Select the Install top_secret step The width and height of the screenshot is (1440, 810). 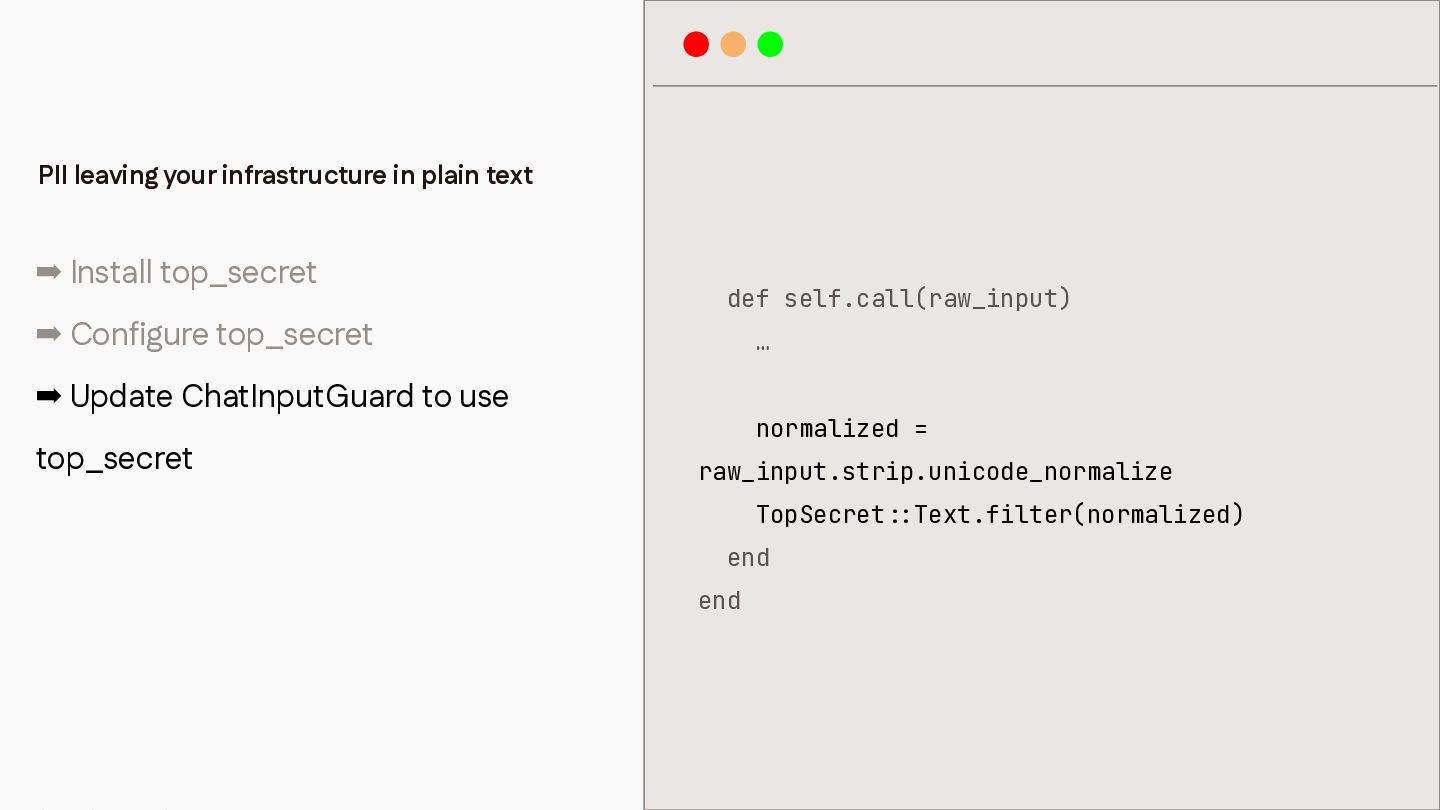click(x=194, y=272)
